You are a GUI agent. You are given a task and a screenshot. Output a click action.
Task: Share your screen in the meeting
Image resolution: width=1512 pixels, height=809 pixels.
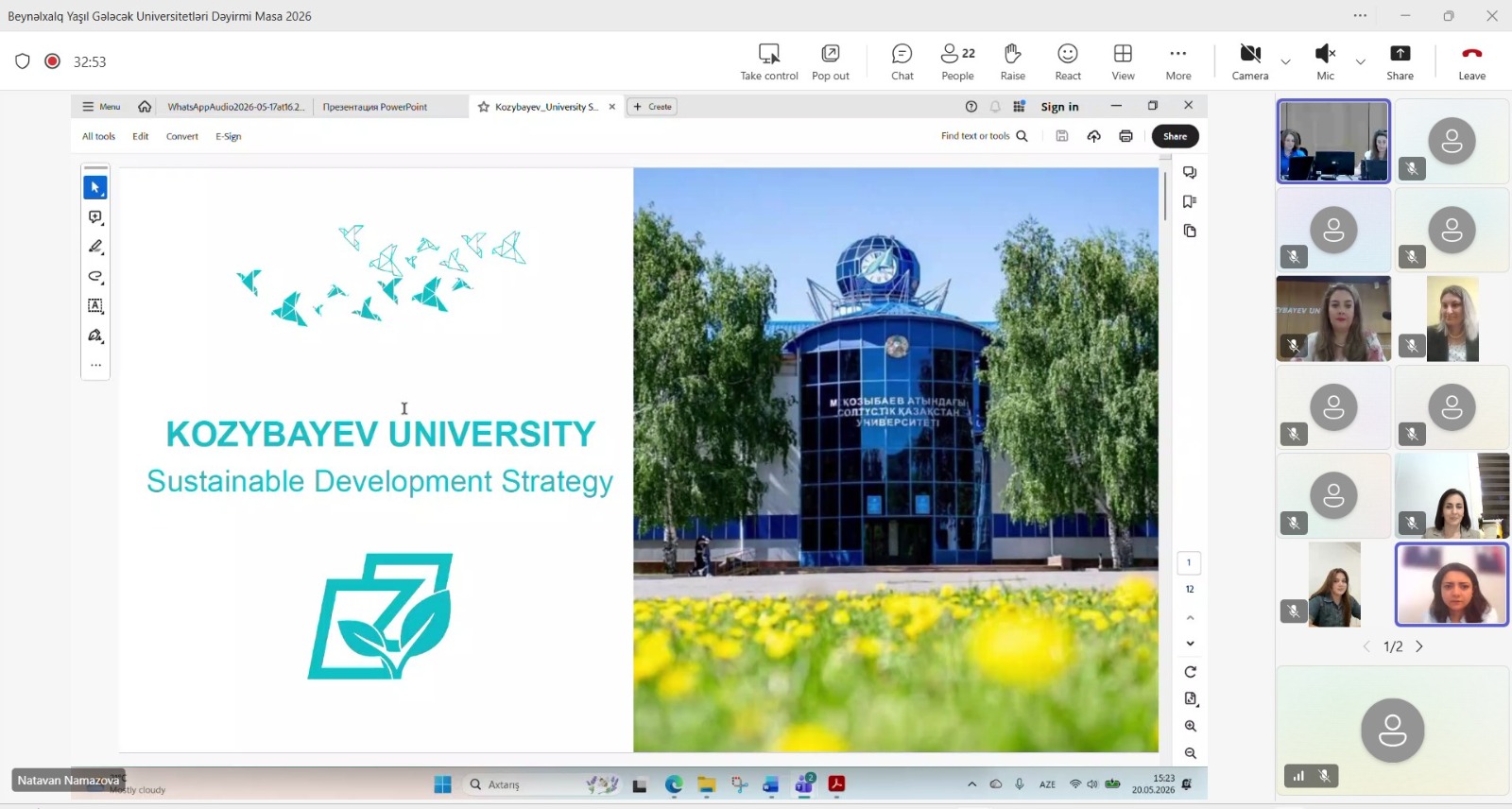(1400, 62)
